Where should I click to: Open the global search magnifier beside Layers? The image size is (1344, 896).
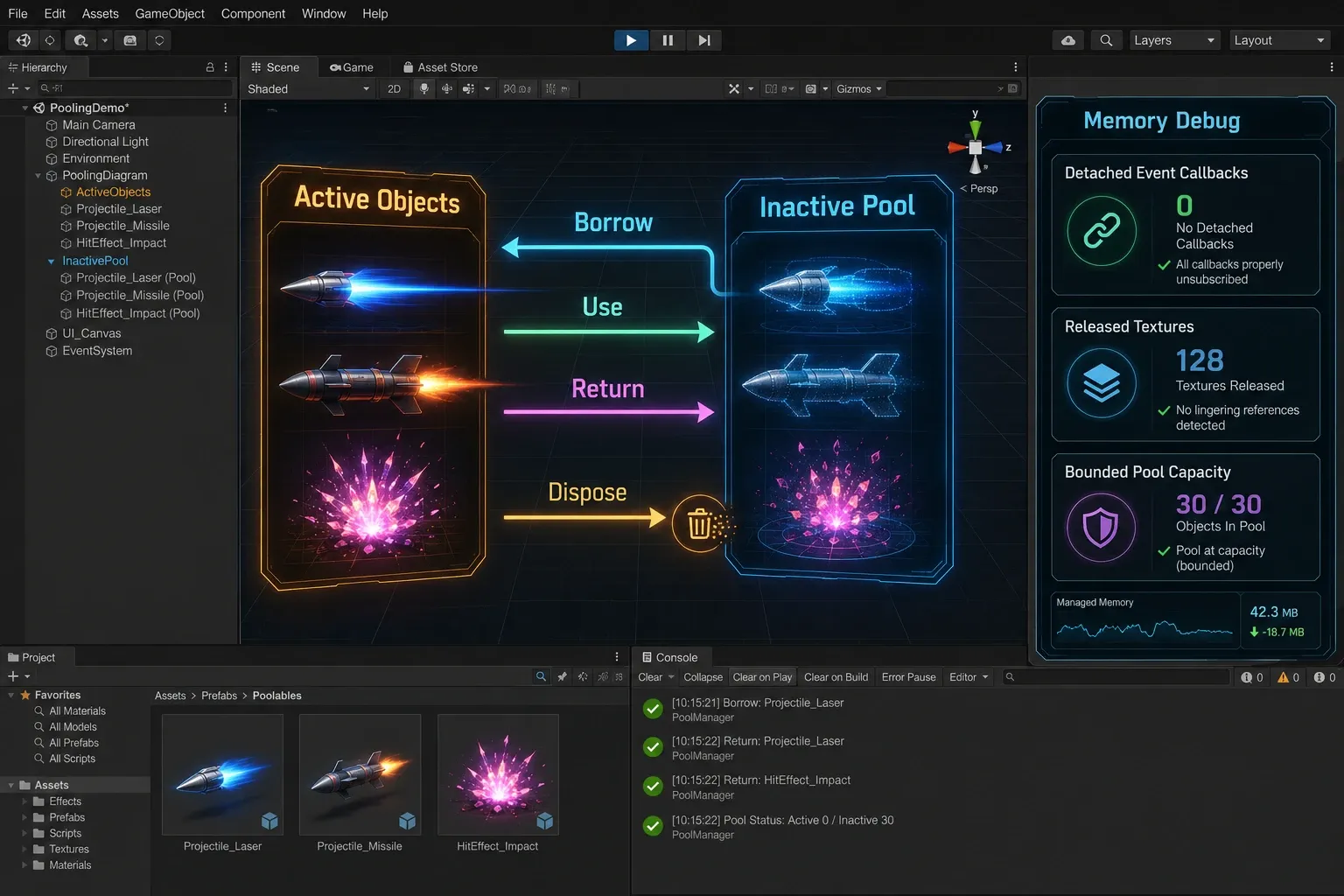[x=1106, y=40]
